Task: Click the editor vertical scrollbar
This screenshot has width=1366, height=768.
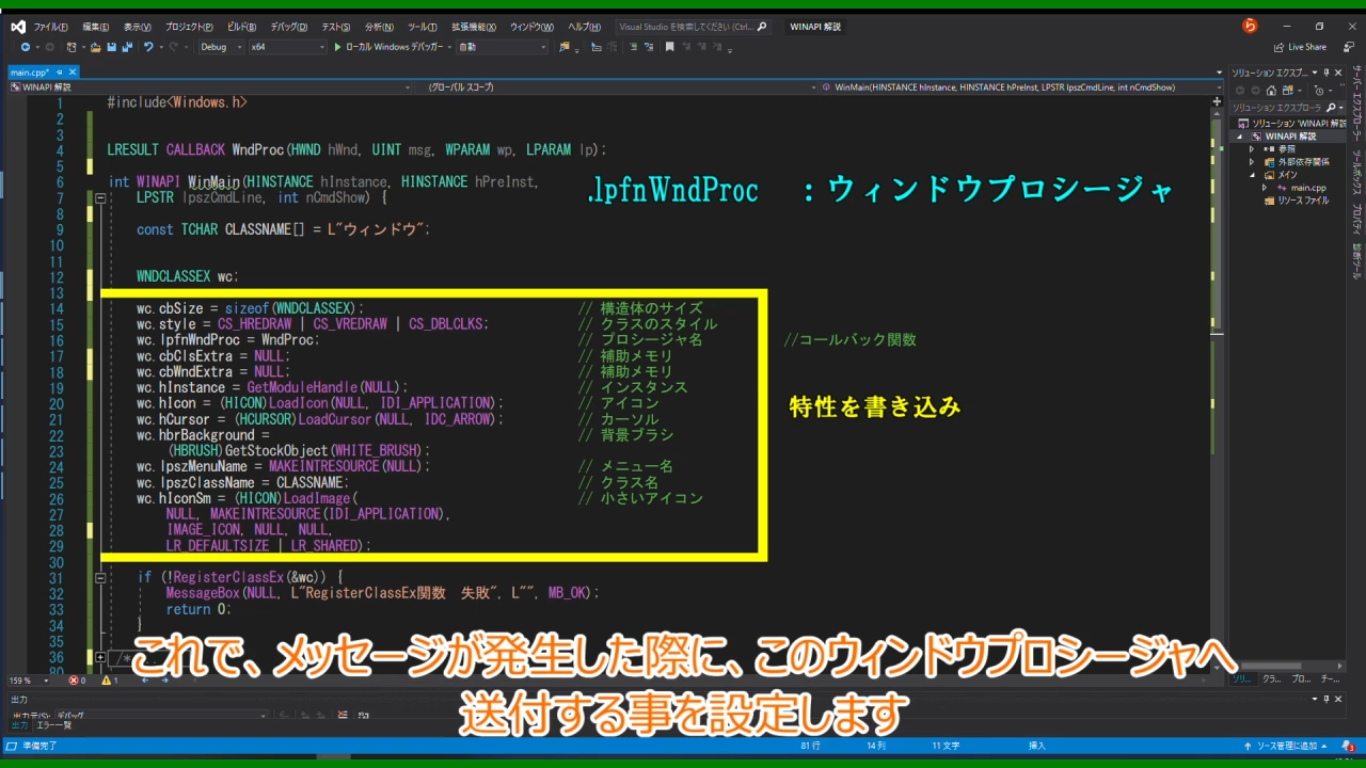Action: click(1217, 250)
